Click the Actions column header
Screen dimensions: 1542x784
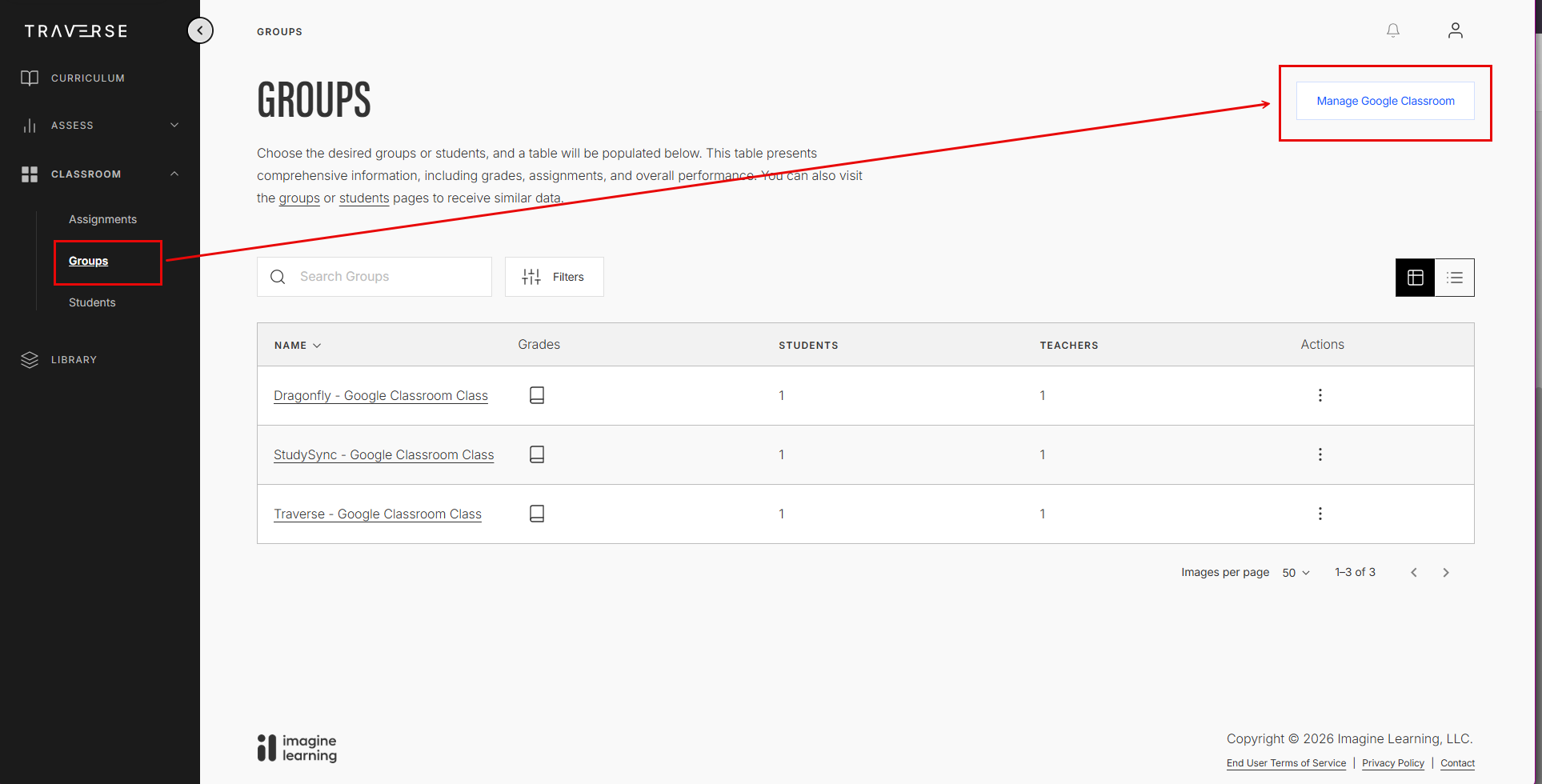[1322, 345]
